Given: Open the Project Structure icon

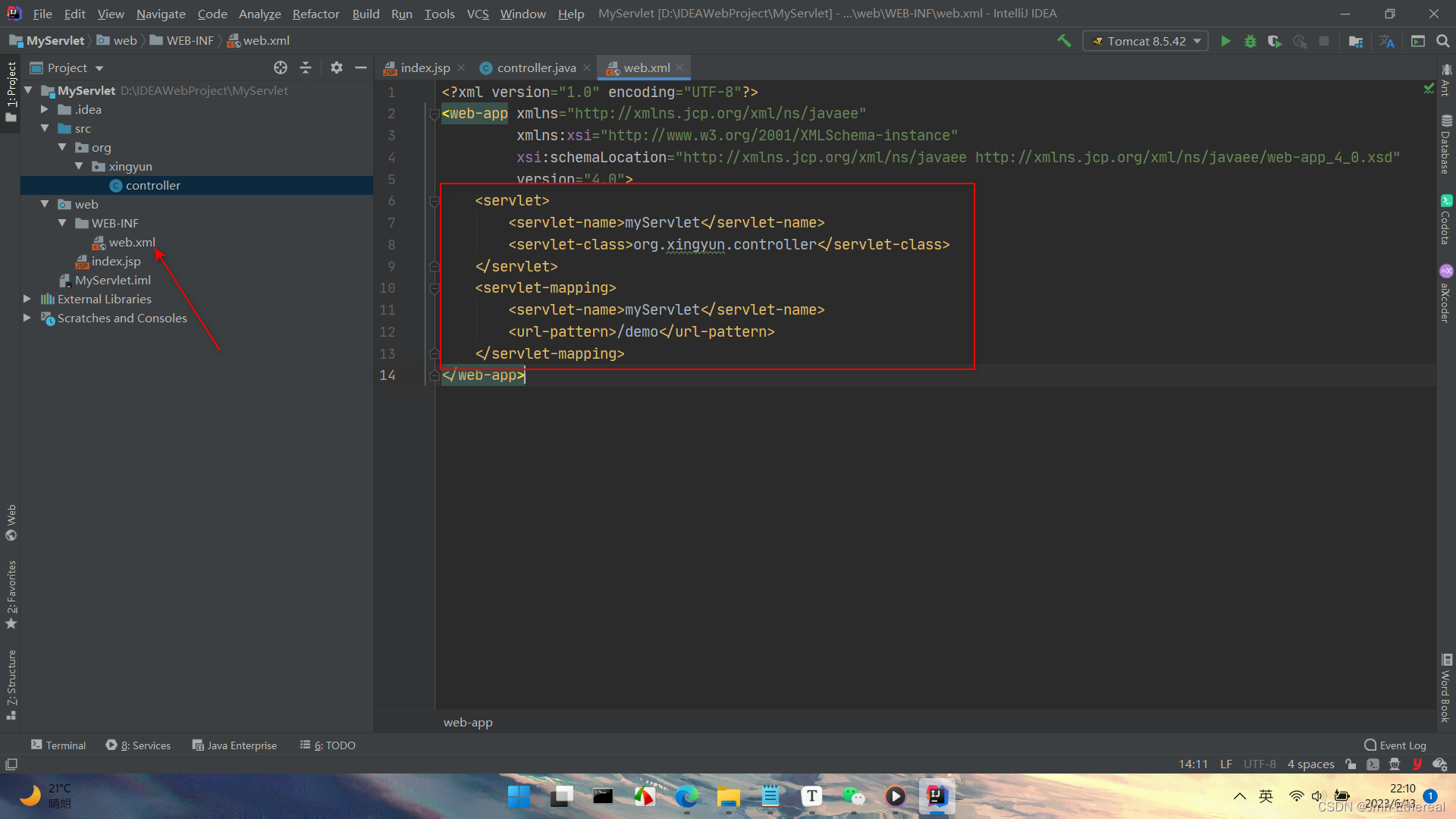Looking at the screenshot, I should [x=1356, y=41].
